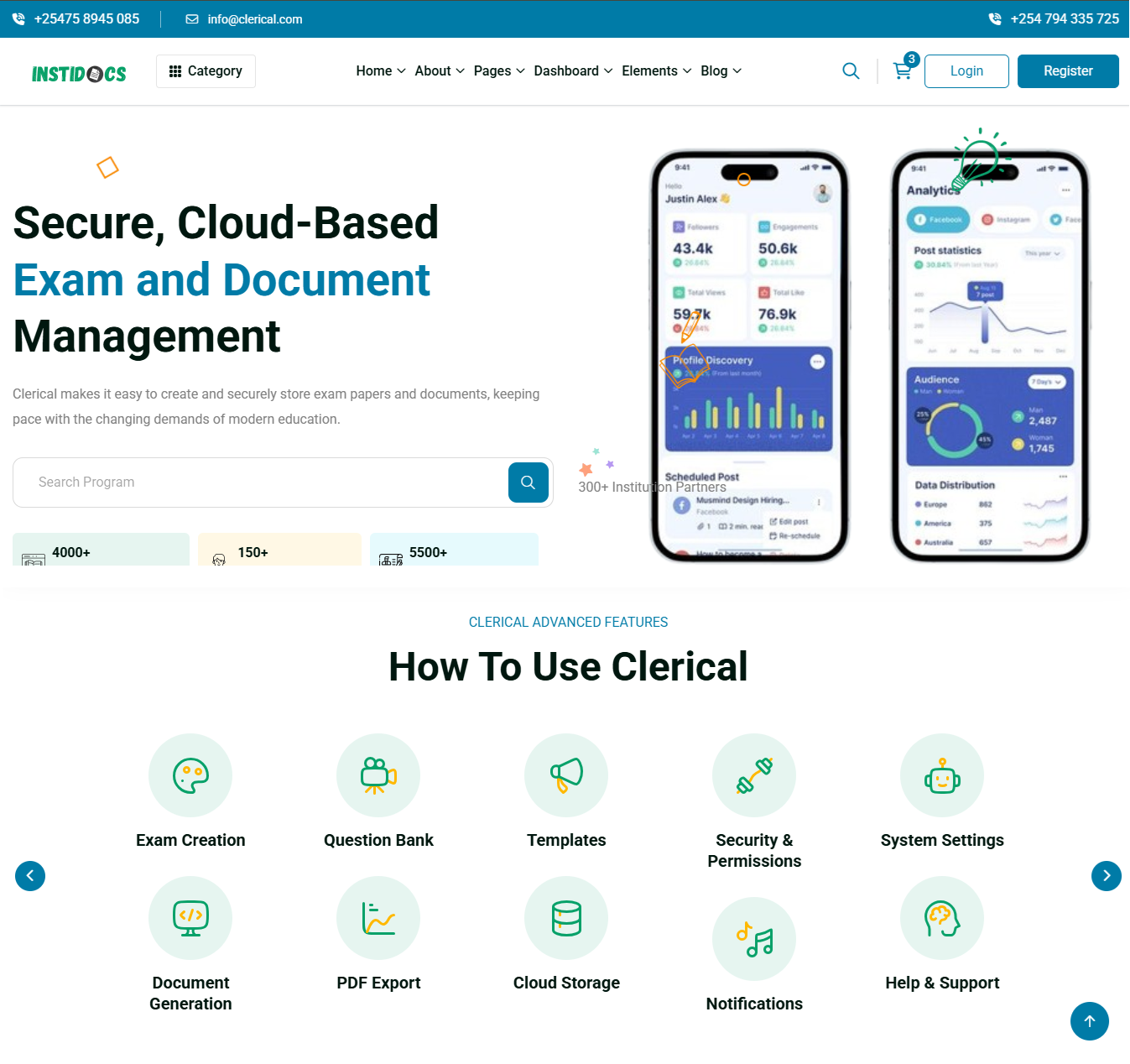Click the scroll-to-top arrow button

(1090, 1021)
